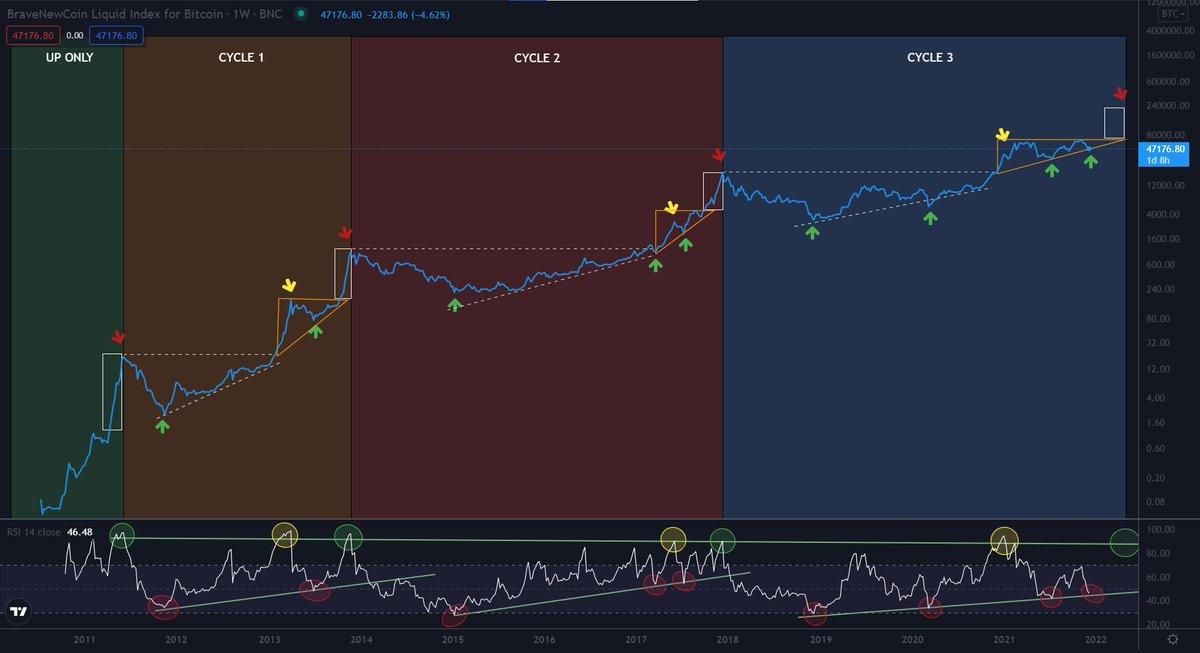
Task: Click 2013 on the time axis
Action: tap(269, 639)
